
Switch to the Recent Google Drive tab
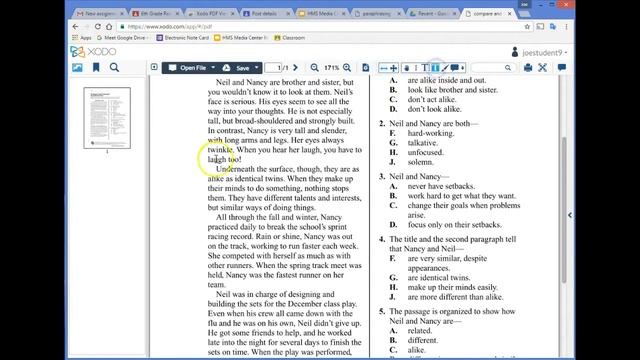pyautogui.click(x=433, y=13)
